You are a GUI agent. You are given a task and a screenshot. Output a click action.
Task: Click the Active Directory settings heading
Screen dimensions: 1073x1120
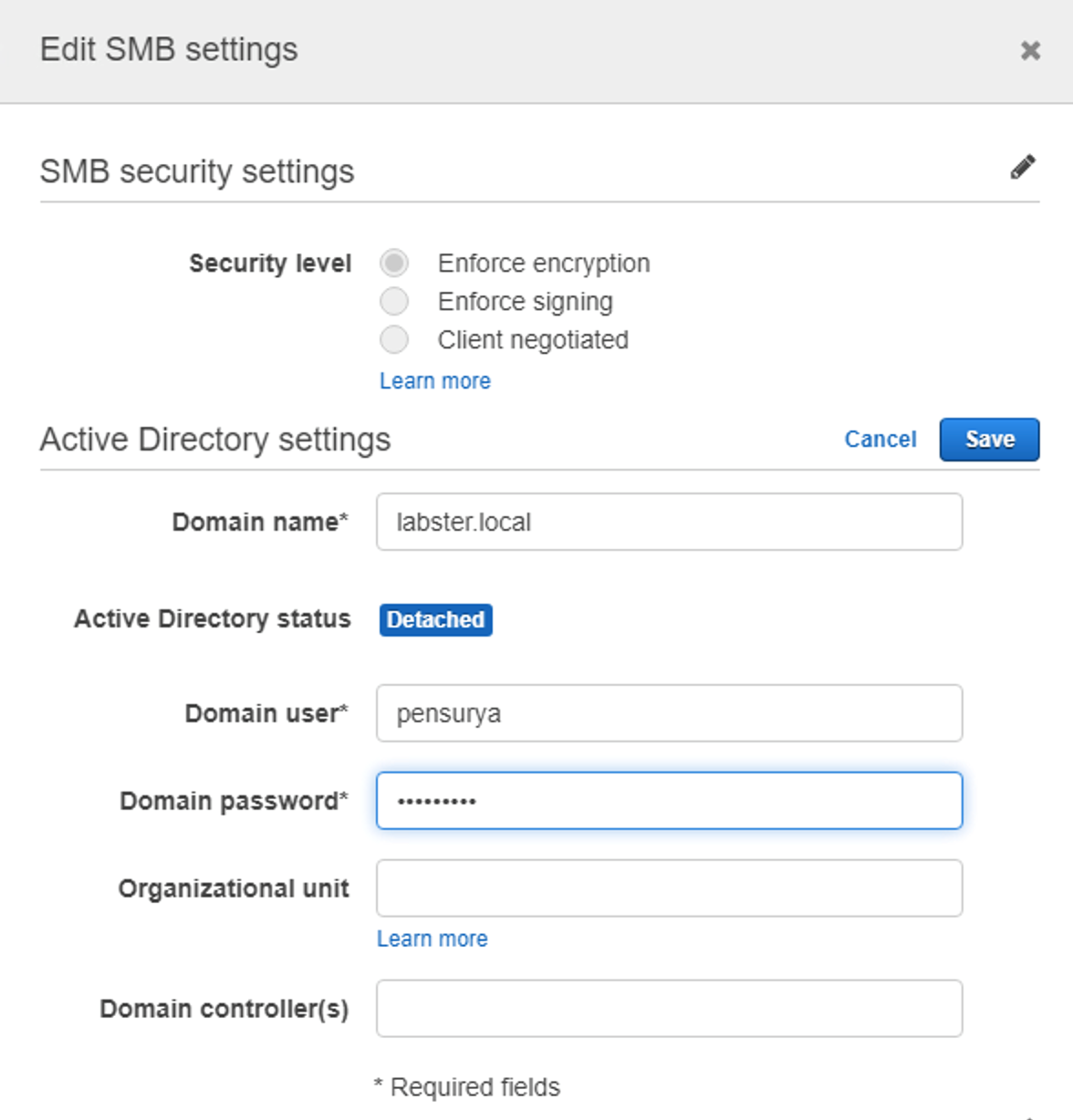click(214, 439)
